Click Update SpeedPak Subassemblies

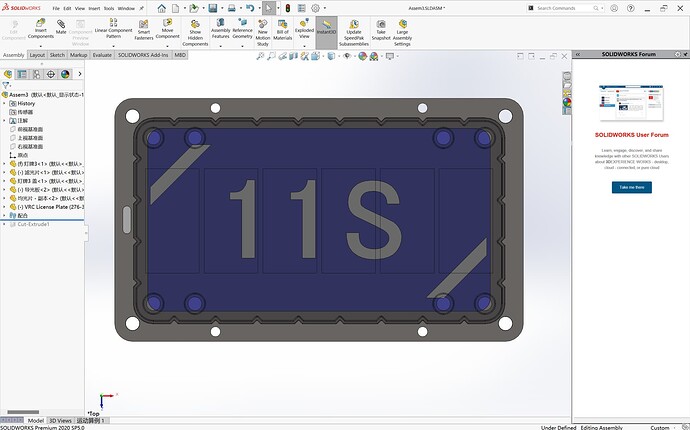(x=354, y=32)
